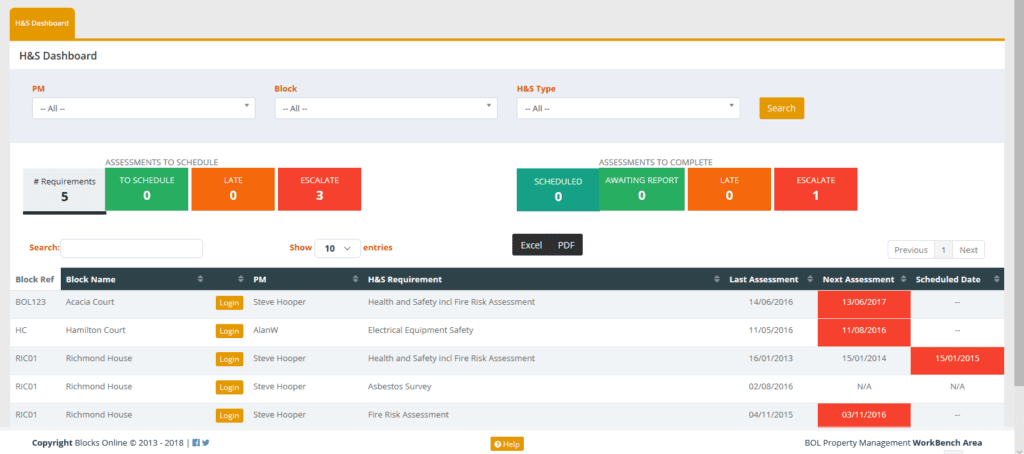Open the H&S Type dropdown

click(628, 108)
